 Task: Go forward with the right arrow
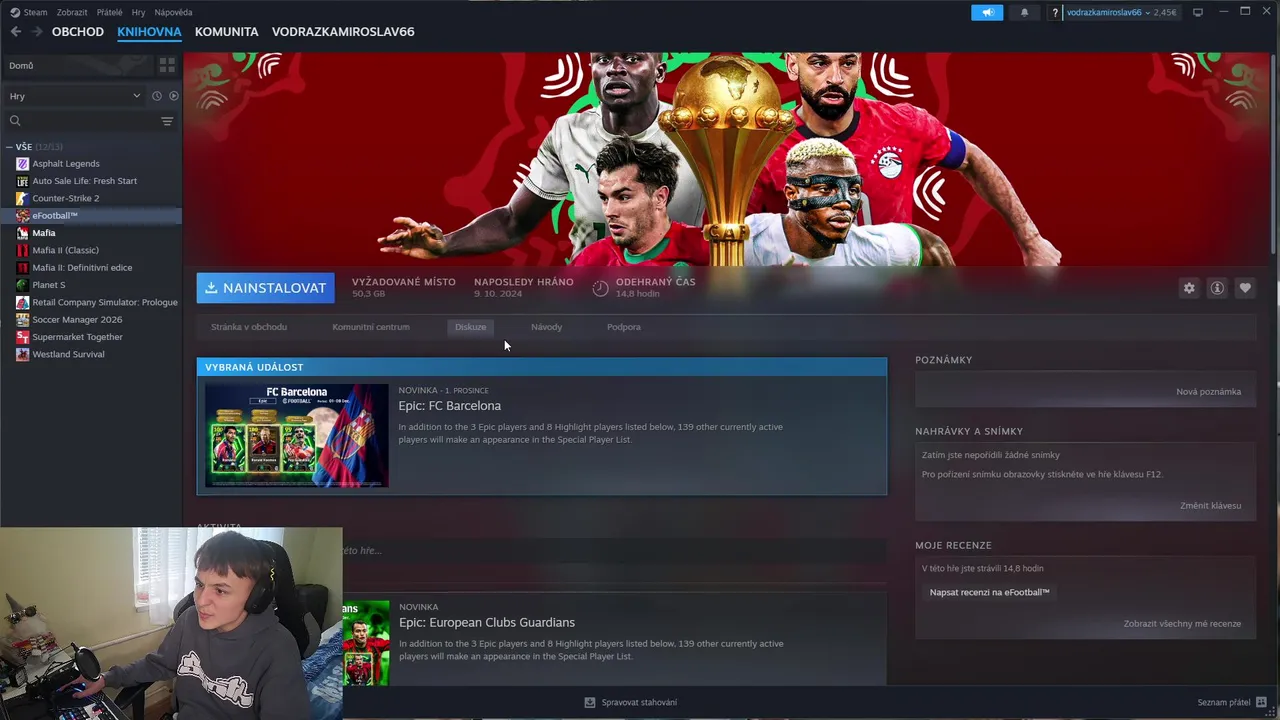pyautogui.click(x=37, y=32)
